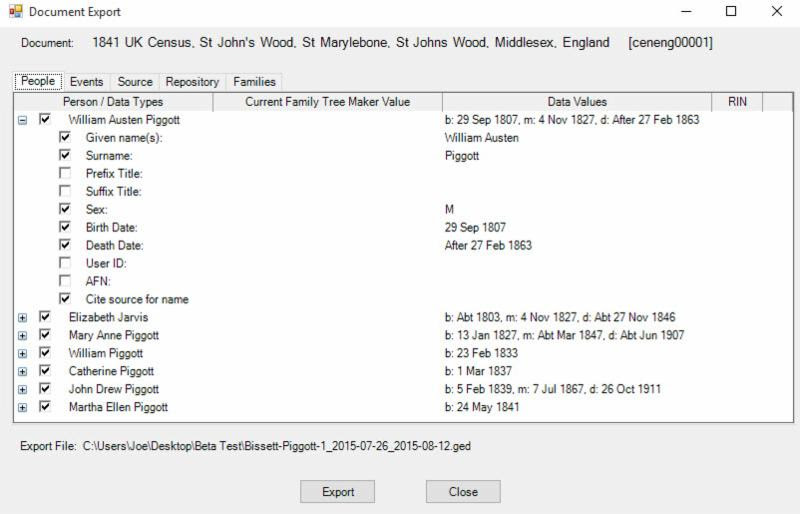Uncheck Mary Anne Piggott checkbox
Viewport: 800px width, 514px height.
pyautogui.click(x=45, y=335)
